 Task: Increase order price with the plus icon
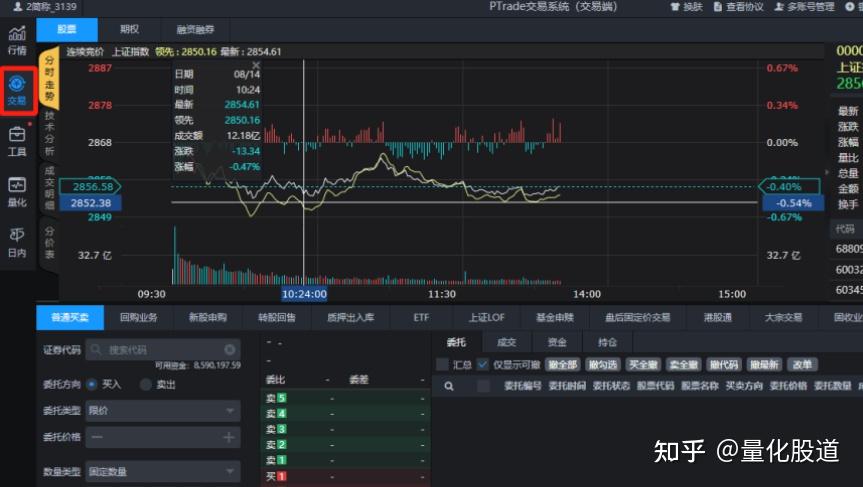tap(229, 437)
